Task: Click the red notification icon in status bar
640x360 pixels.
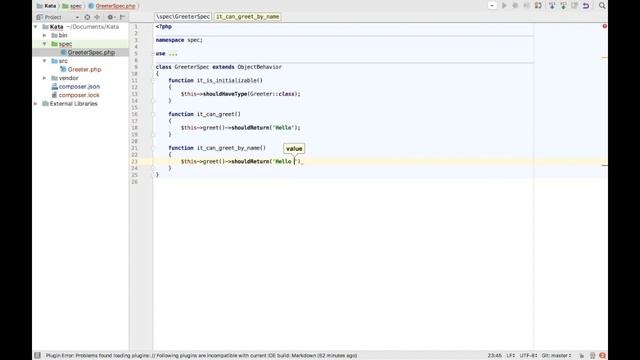Action: click(602, 356)
